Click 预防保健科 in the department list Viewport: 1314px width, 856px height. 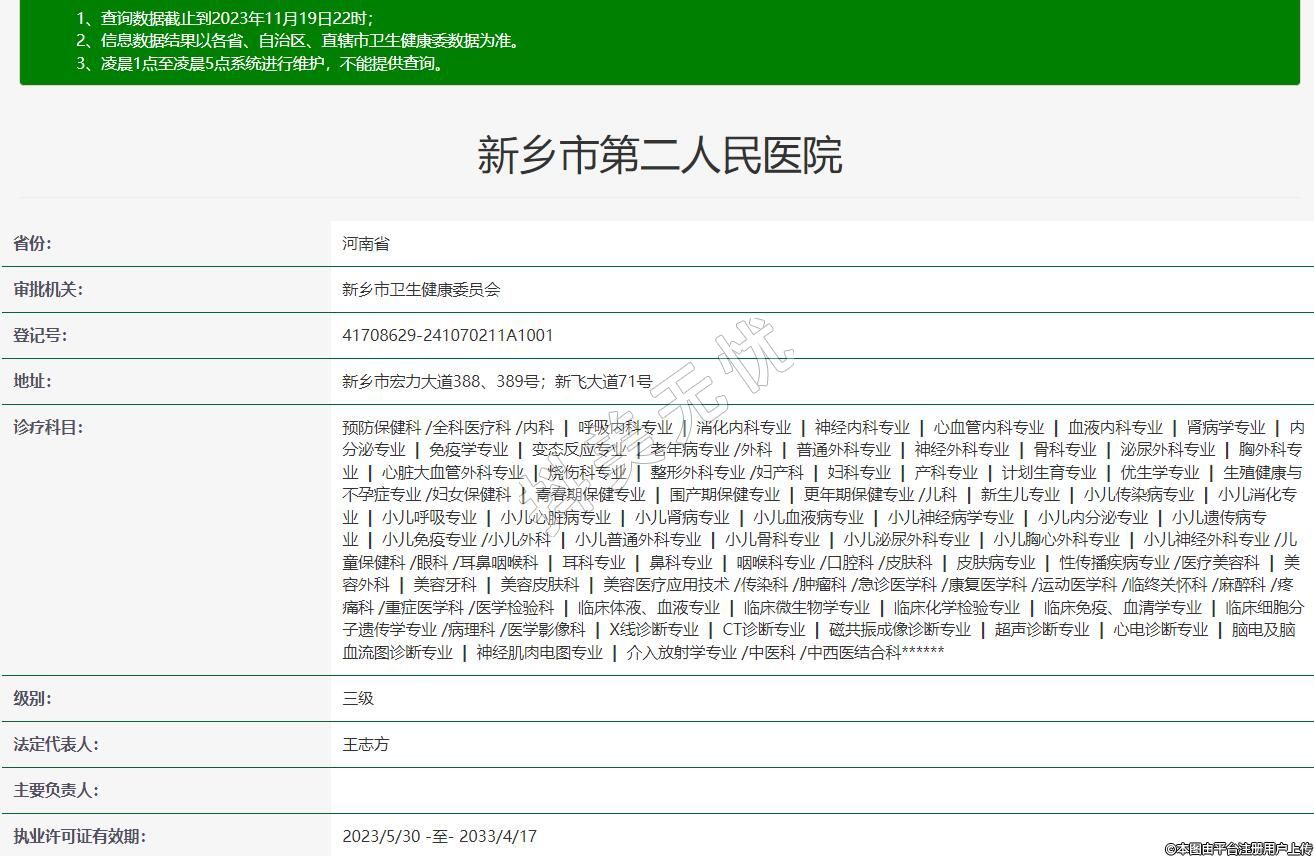381,427
